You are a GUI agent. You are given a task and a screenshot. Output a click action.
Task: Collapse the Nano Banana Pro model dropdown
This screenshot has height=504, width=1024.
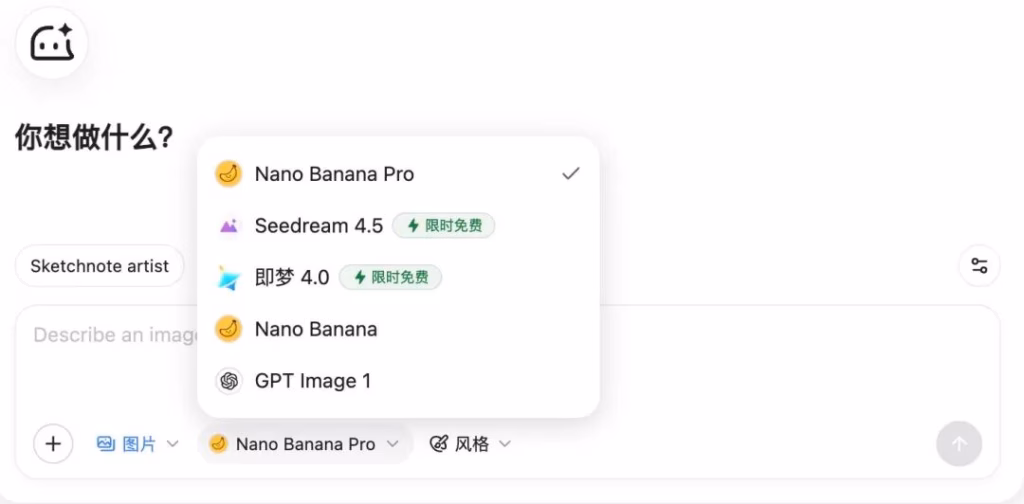[x=305, y=444]
